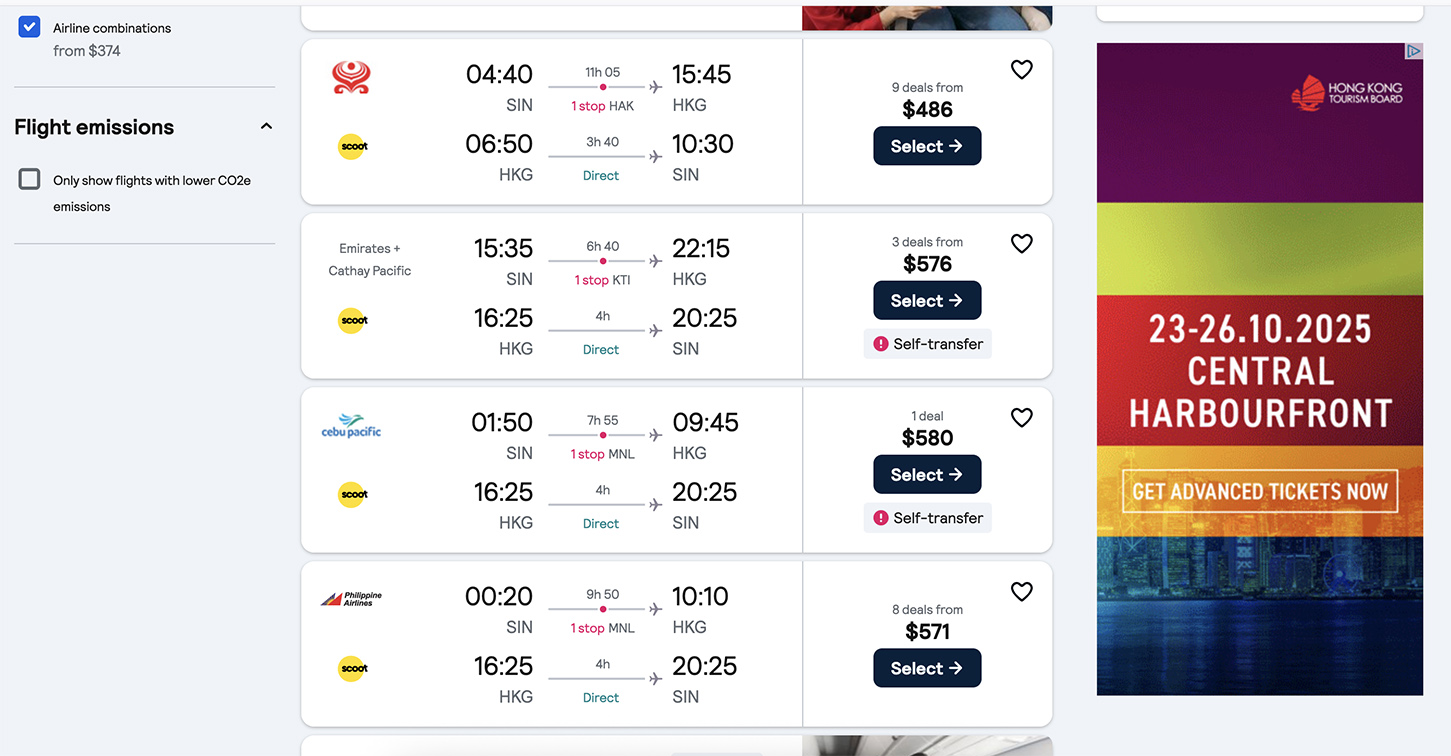This screenshot has height=756, width=1451.
Task: Click the ad choices icon on the banner
Action: [x=1413, y=51]
